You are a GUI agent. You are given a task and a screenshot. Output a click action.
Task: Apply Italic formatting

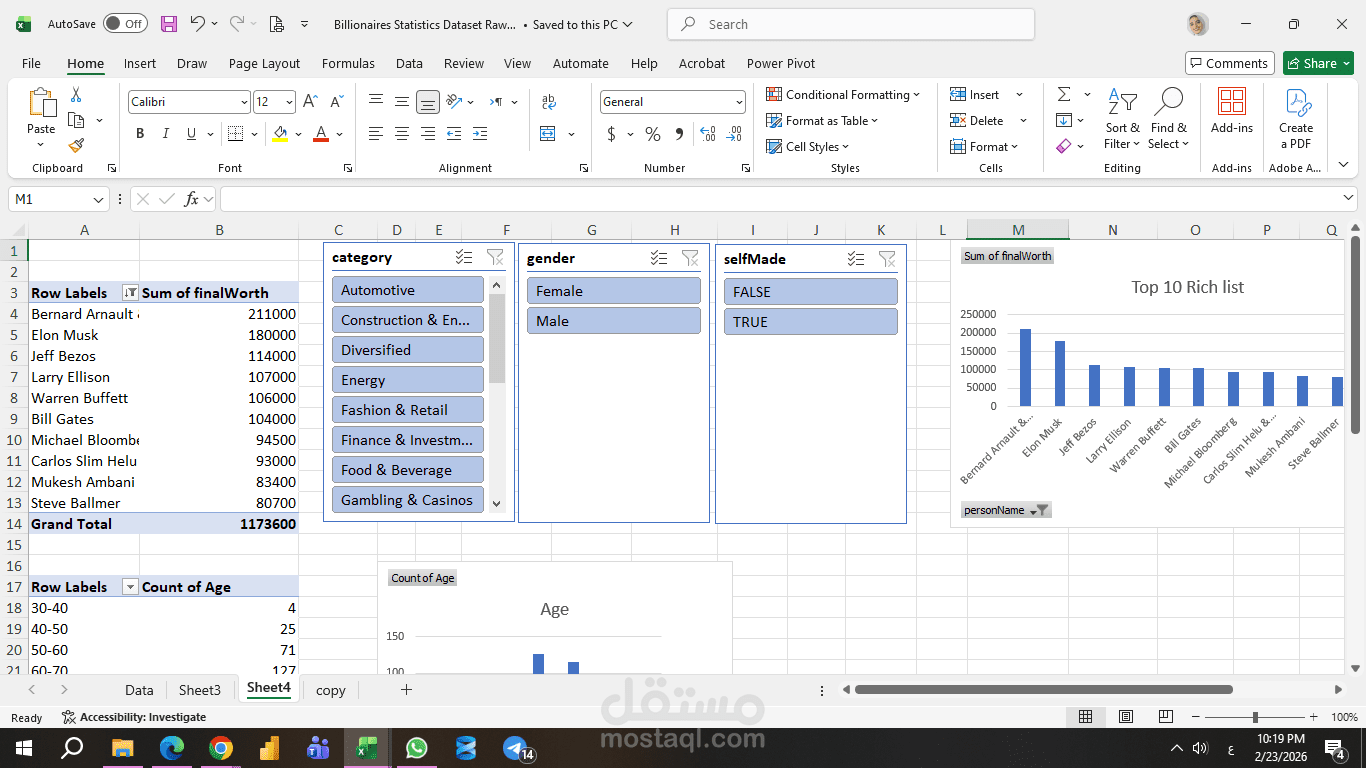165,134
